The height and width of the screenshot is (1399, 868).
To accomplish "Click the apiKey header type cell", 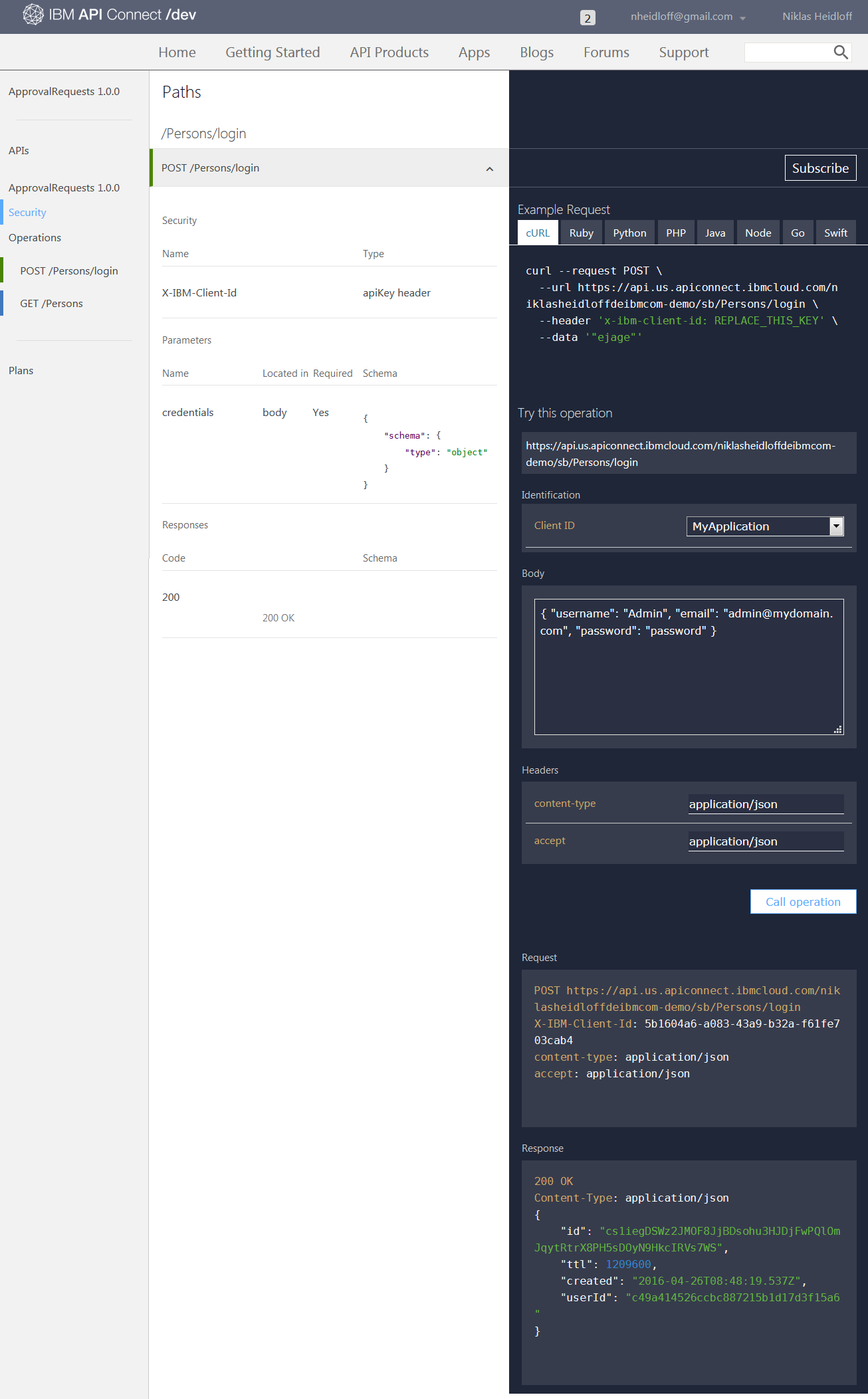I will pyautogui.click(x=397, y=293).
